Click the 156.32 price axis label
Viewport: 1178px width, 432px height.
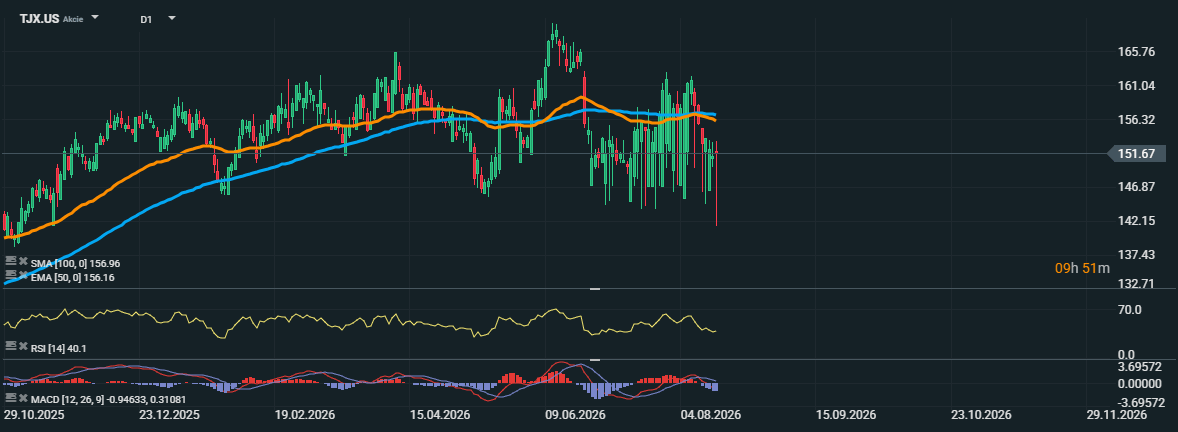click(x=1137, y=119)
